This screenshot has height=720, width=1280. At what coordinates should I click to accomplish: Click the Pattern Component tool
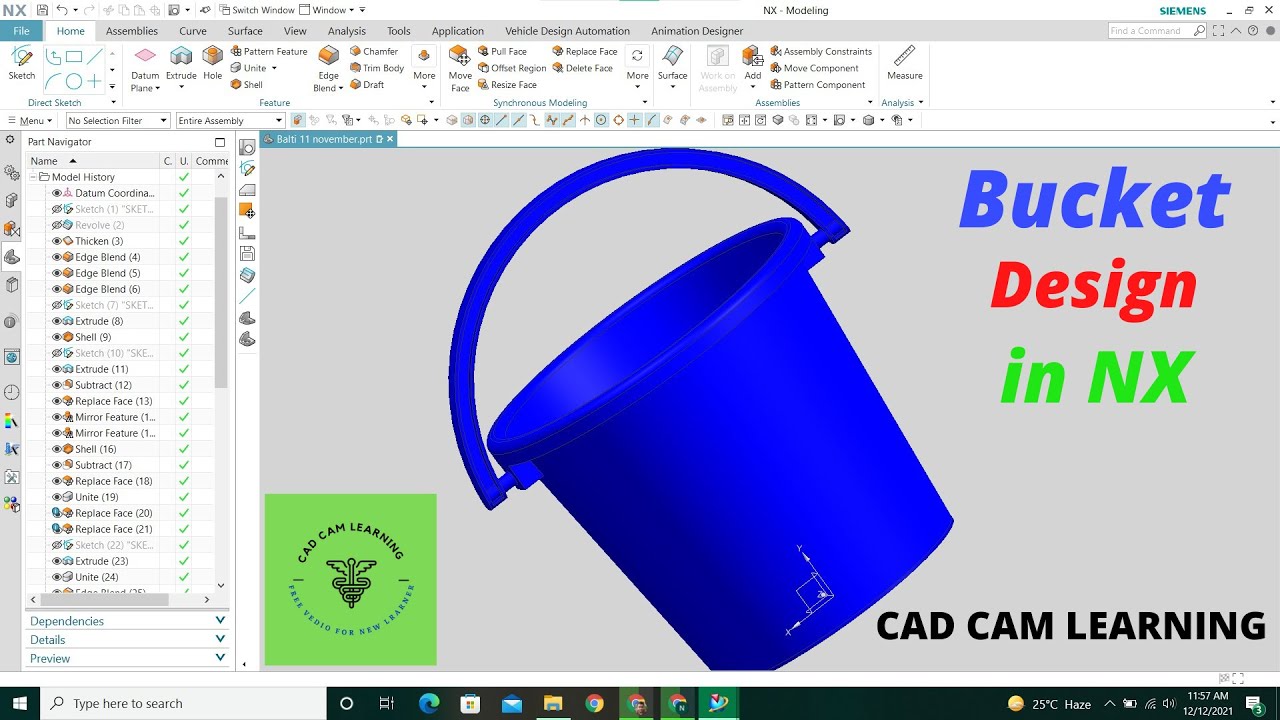[x=818, y=85]
